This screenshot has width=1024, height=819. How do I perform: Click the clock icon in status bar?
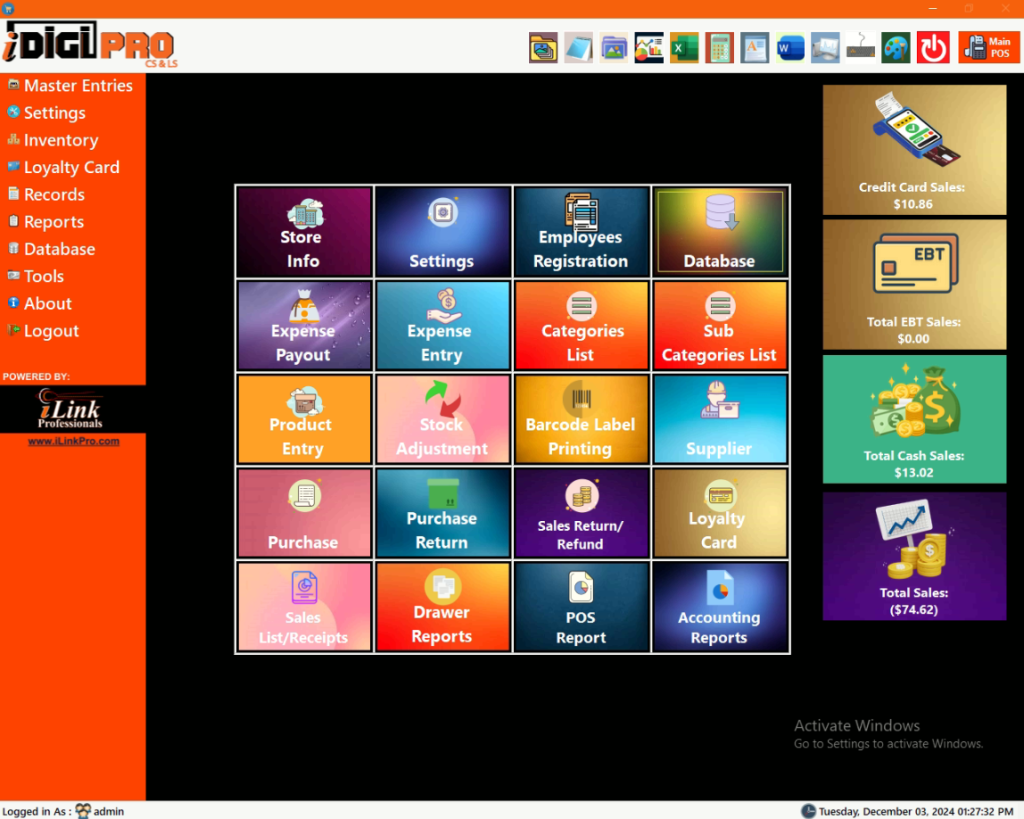tap(808, 811)
